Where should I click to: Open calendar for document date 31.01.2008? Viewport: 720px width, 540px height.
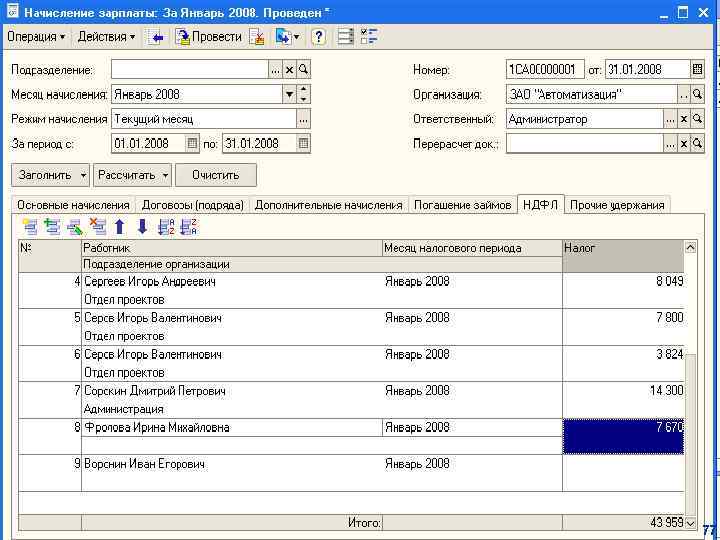coord(697,70)
